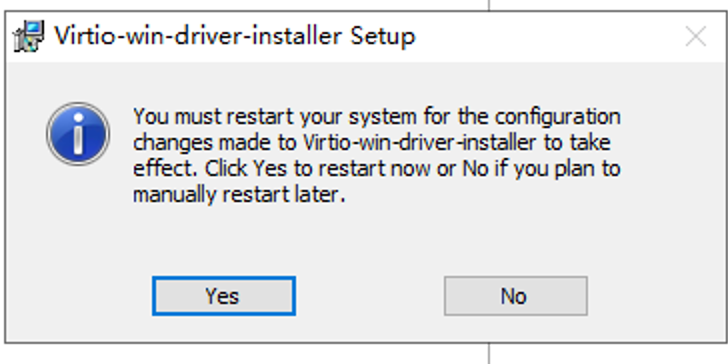Close the Virtio-win-driver-installer Setup dialog
The image size is (728, 364).
[696, 36]
